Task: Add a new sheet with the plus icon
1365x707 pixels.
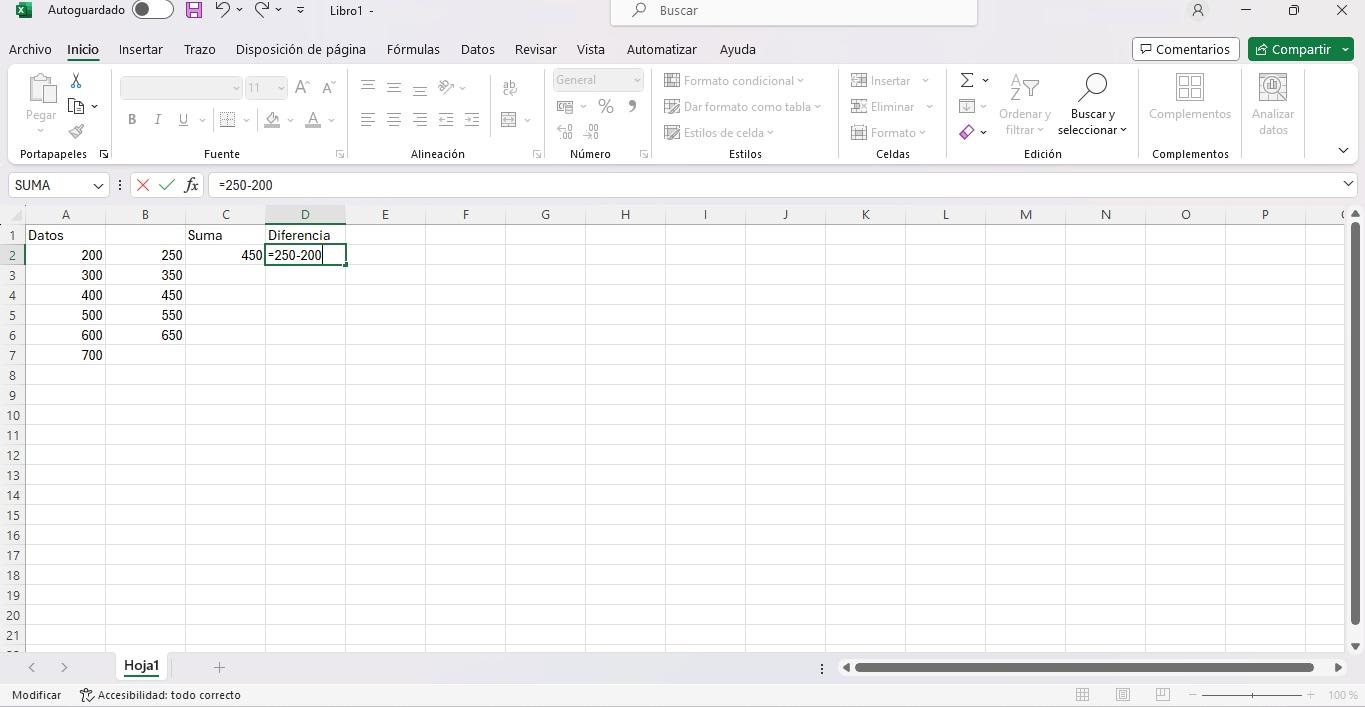Action: click(219, 667)
